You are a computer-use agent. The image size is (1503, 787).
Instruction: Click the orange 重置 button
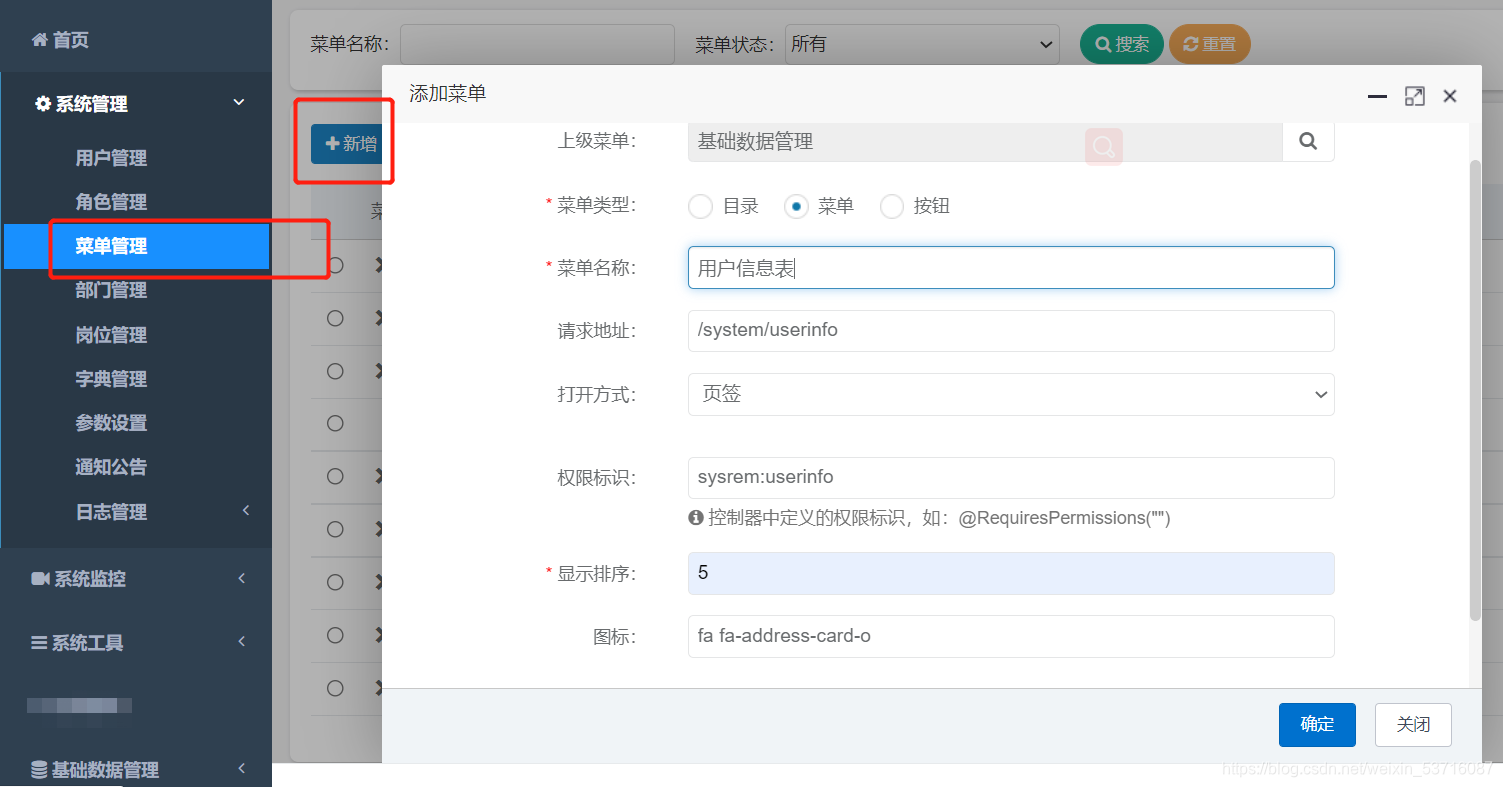1209,44
